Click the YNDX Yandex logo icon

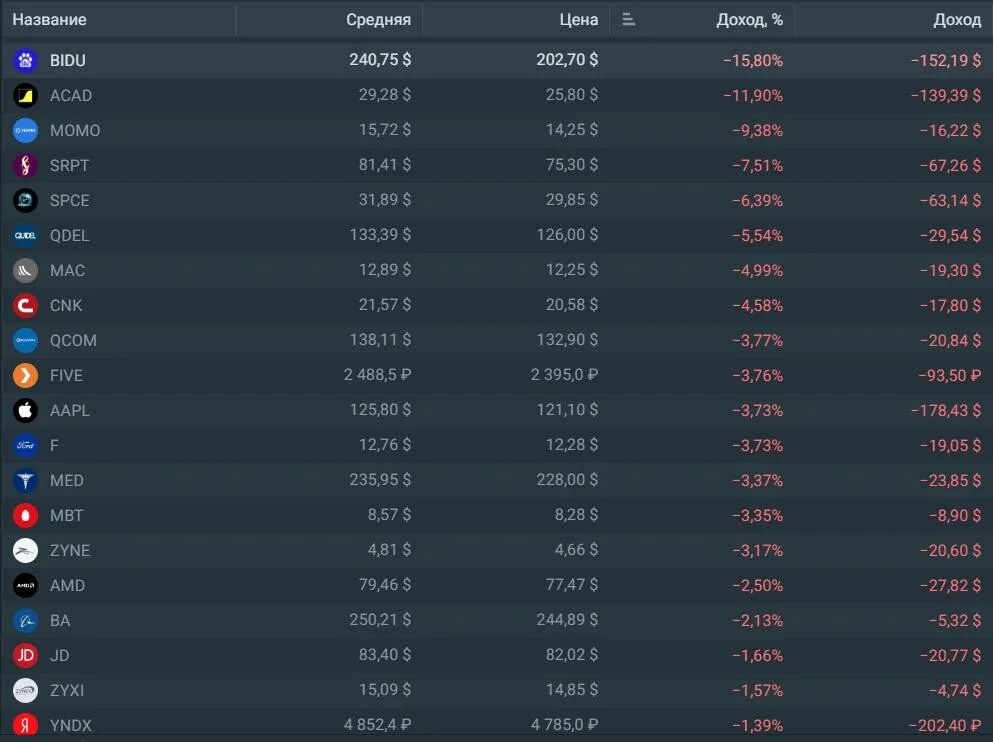[25, 726]
